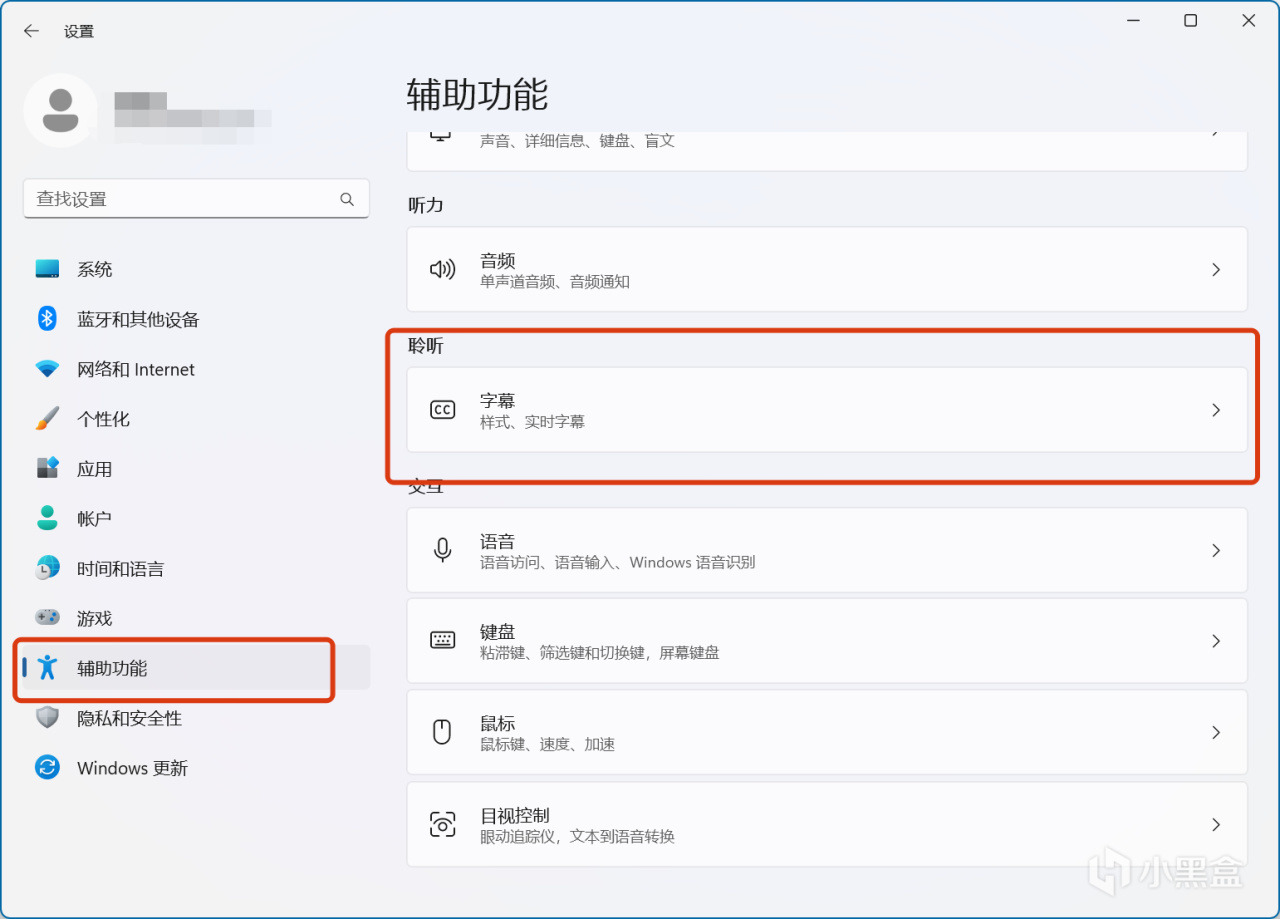Expand the 目视控制 chevron arrow
This screenshot has height=919, width=1280.
click(x=1216, y=824)
